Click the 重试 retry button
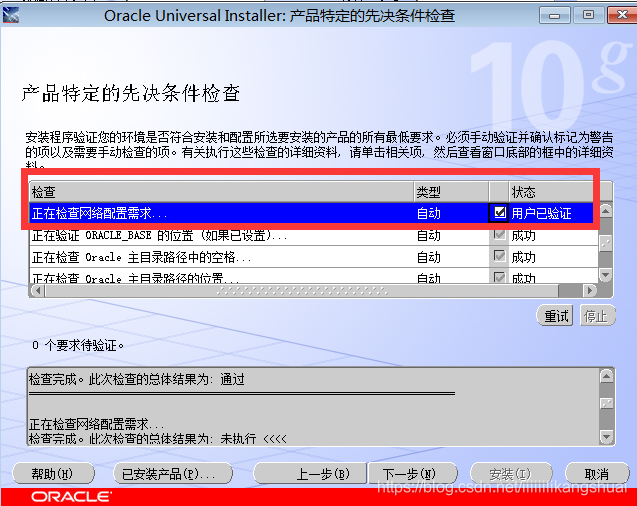The width and height of the screenshot is (637, 506). 555,316
